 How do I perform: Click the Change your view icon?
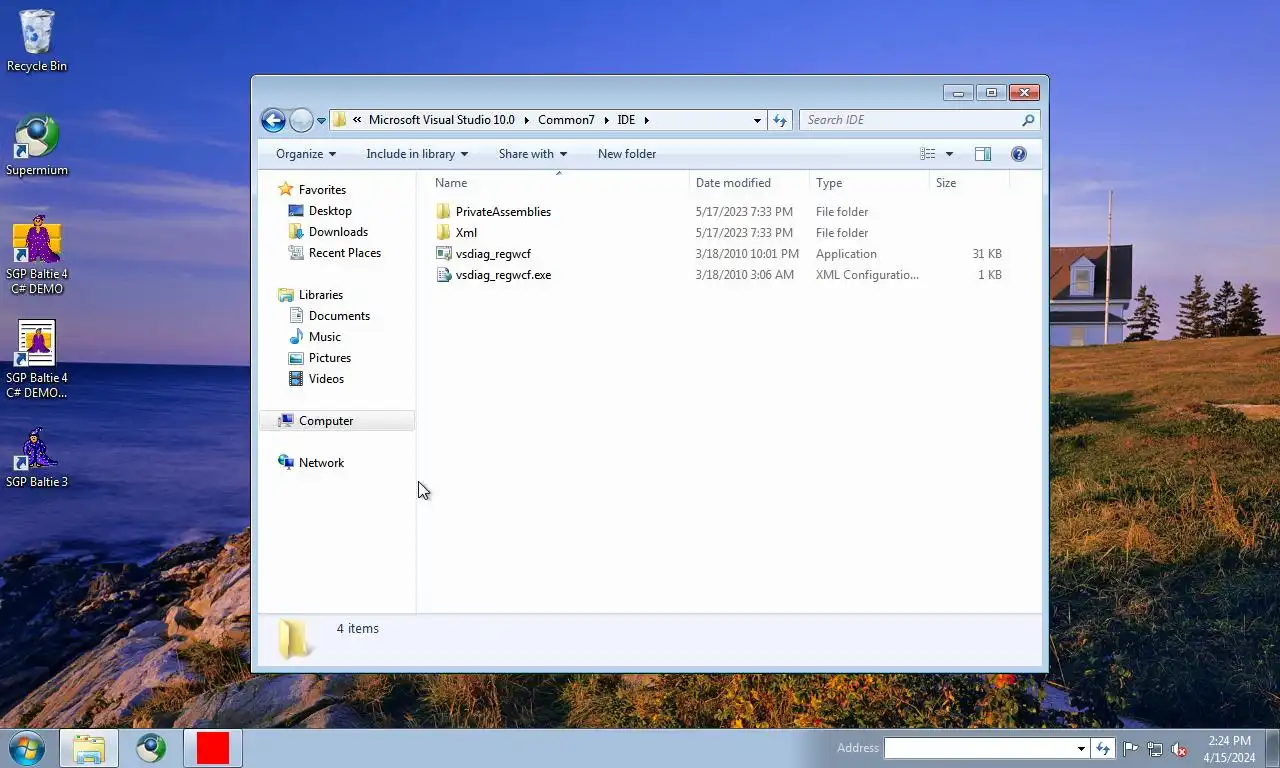[928, 154]
